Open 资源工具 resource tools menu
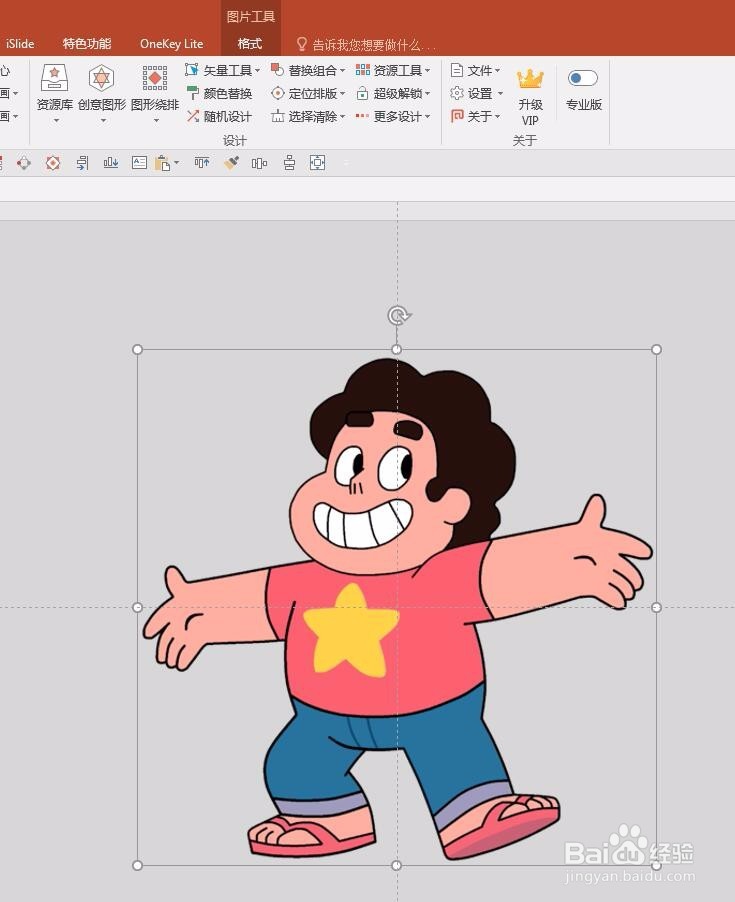 393,70
